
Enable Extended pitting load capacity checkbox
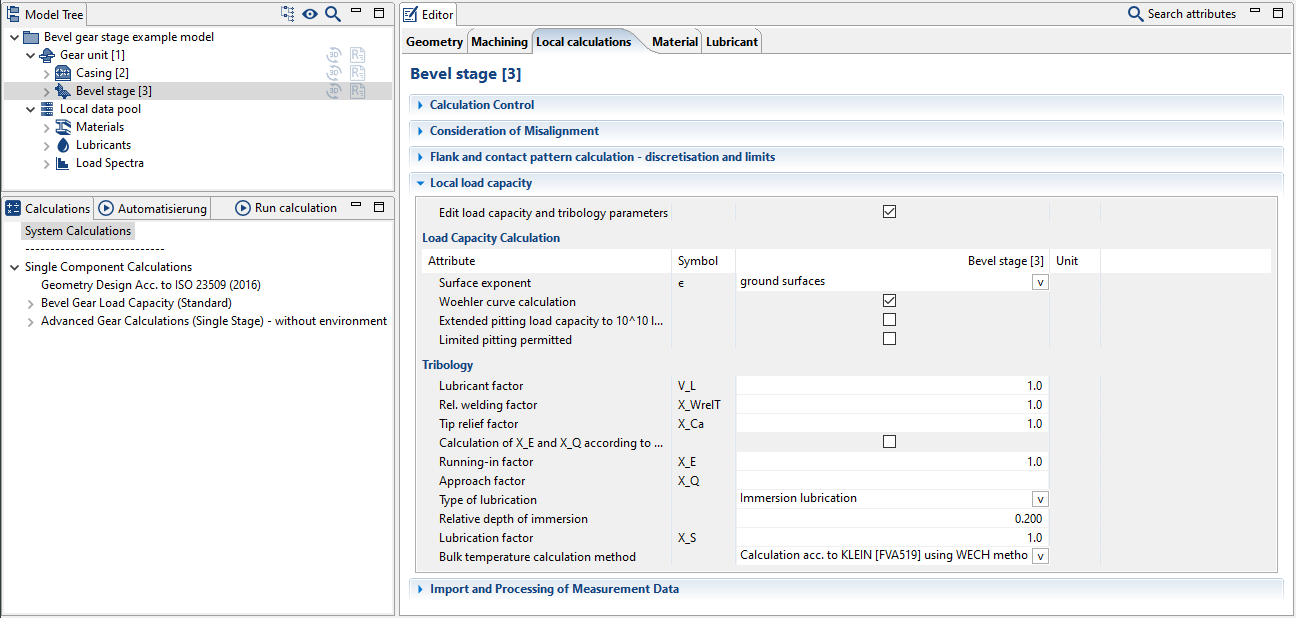pyautogui.click(x=889, y=319)
